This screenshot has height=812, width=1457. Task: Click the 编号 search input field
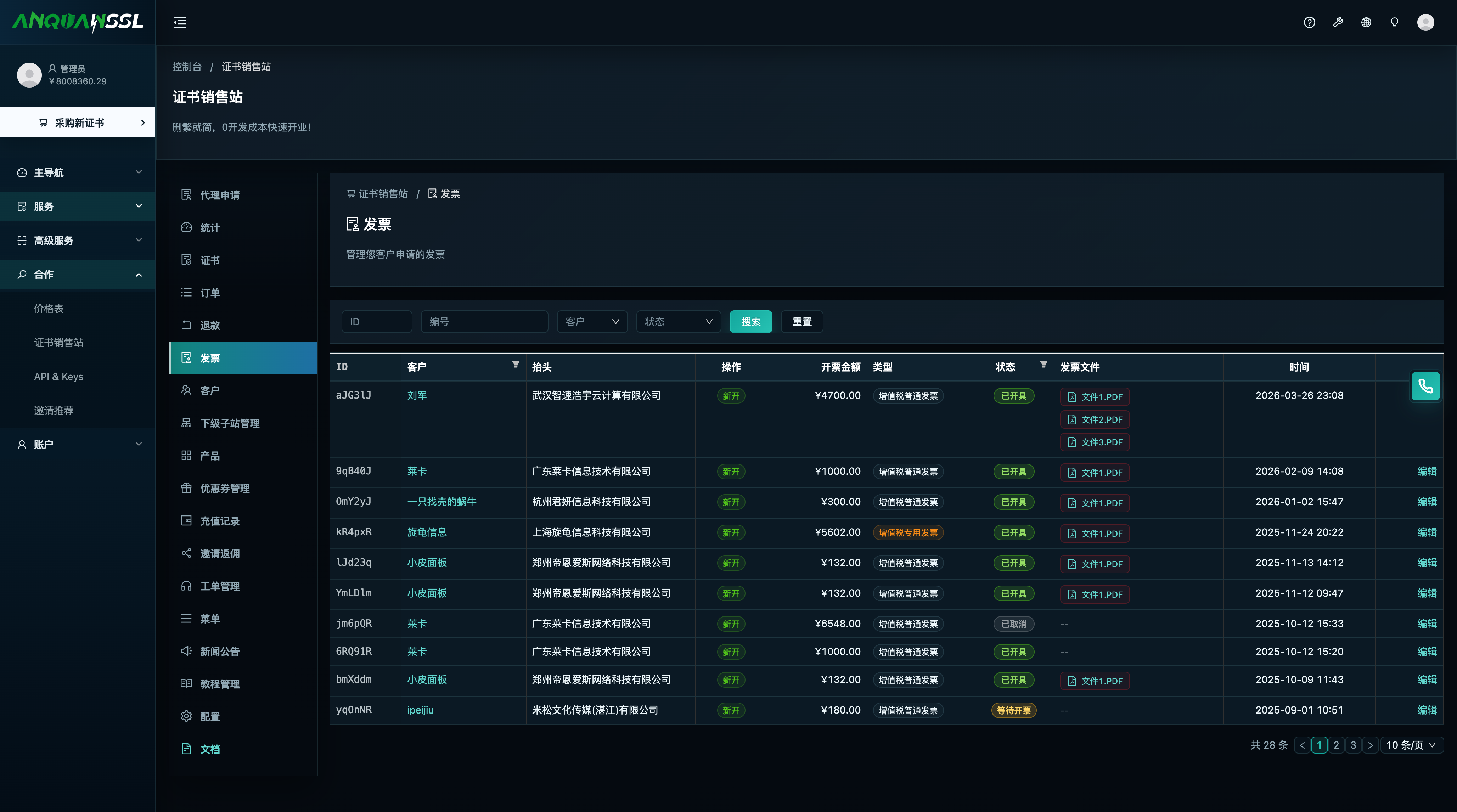[484, 321]
